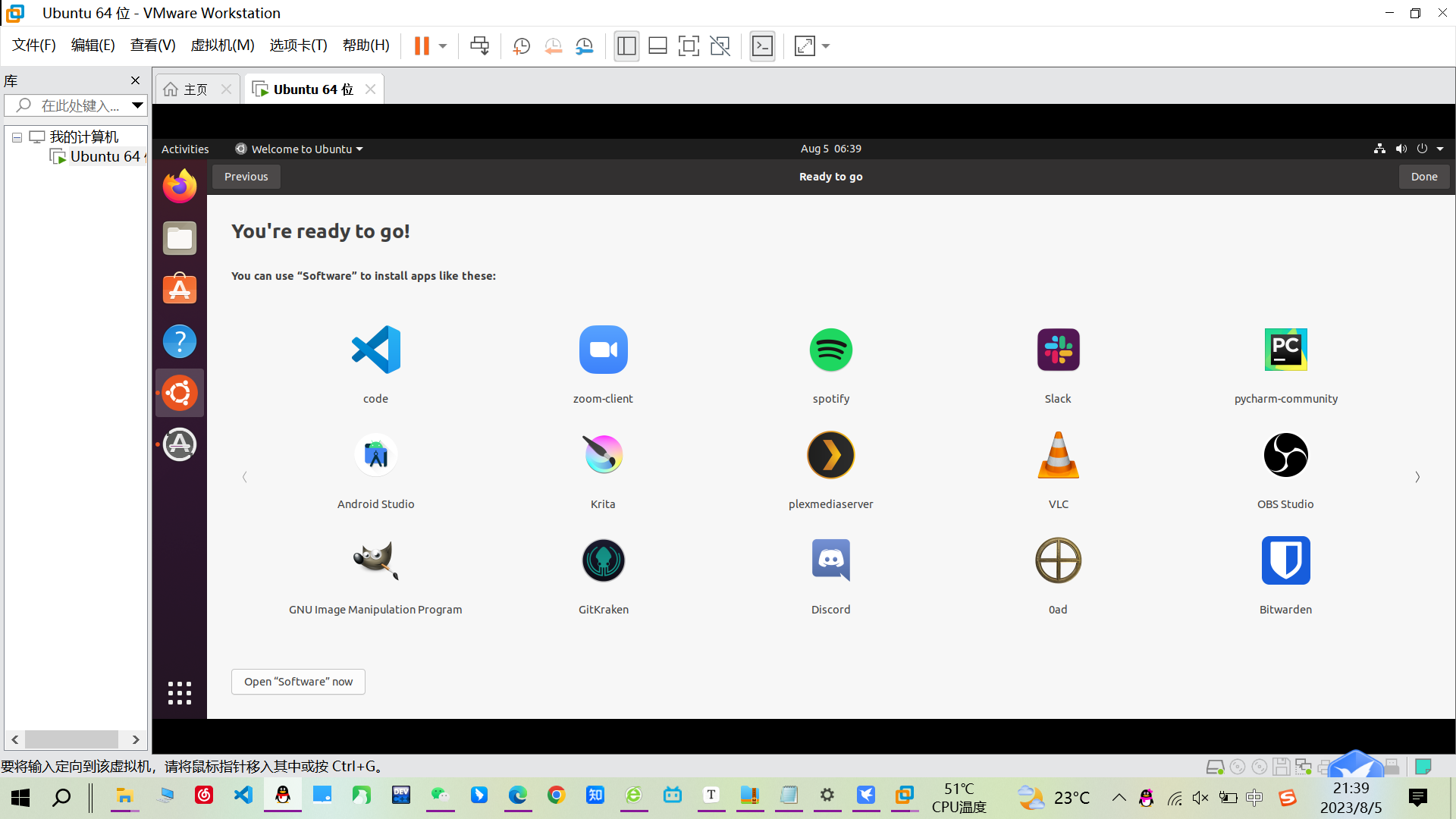The height and width of the screenshot is (819, 1456).
Task: Toggle the library sidebar view icon
Action: (626, 46)
